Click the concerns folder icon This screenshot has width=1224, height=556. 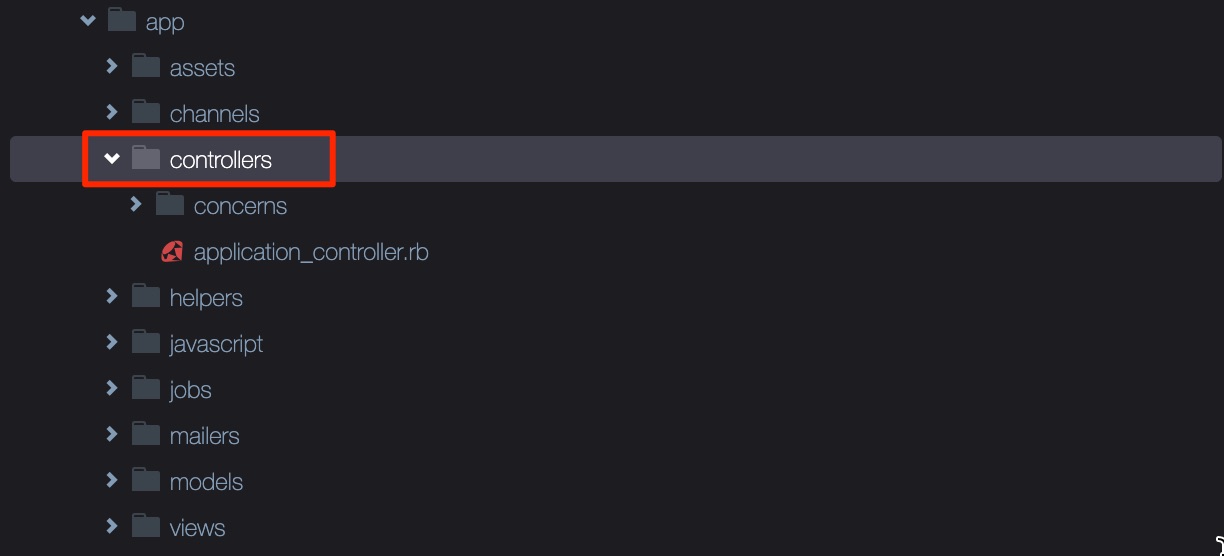click(170, 204)
